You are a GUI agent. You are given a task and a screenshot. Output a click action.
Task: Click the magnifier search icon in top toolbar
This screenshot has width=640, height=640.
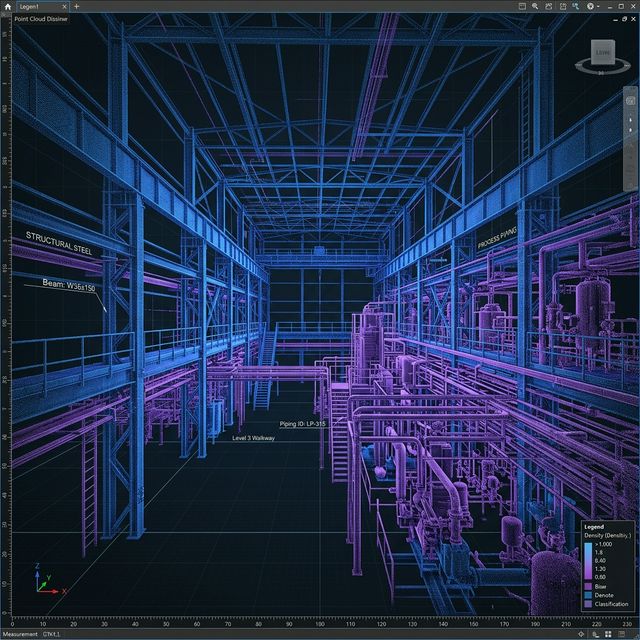[x=535, y=6]
